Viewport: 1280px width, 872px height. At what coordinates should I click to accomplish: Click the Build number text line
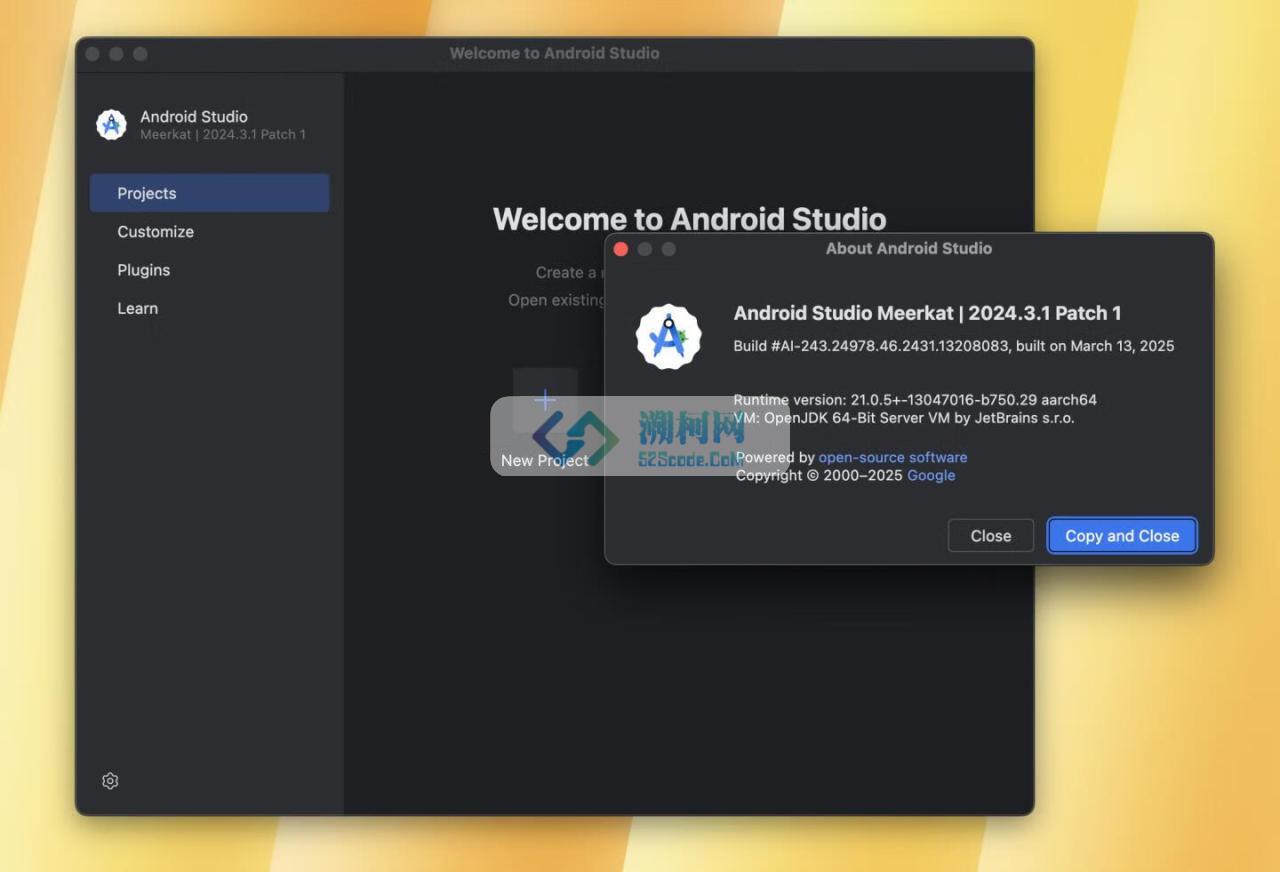point(954,346)
